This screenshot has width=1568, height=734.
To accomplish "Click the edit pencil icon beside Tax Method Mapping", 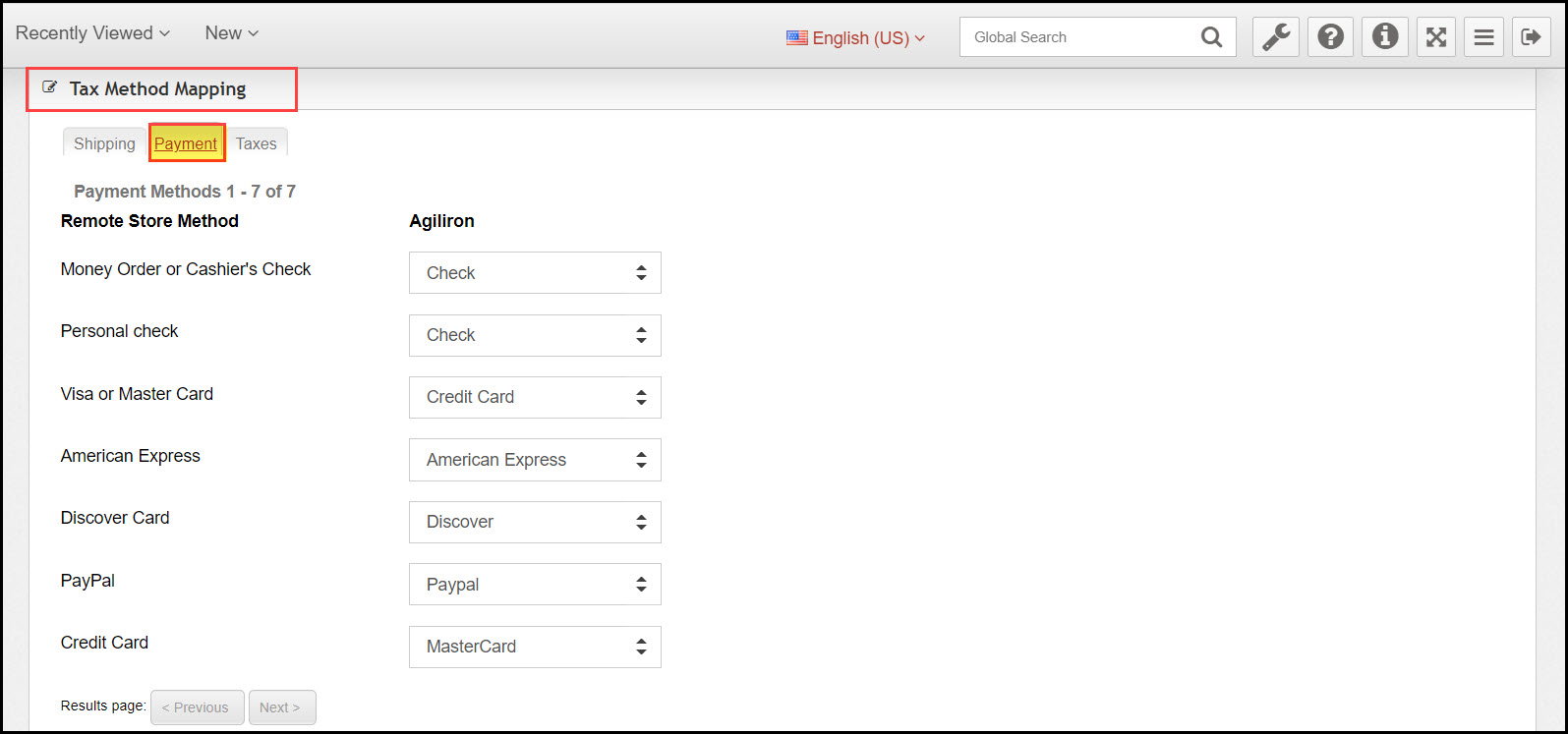I will [x=50, y=87].
